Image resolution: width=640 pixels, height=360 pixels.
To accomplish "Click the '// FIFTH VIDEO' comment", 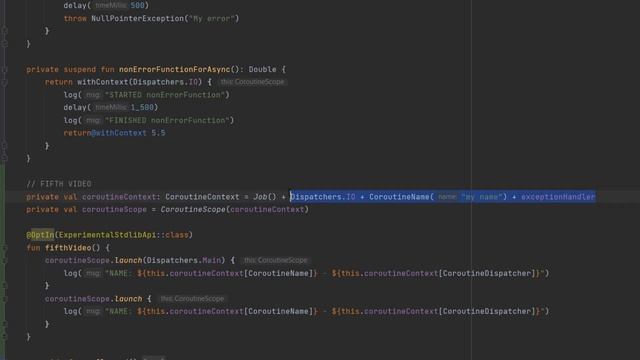I will tap(59, 184).
